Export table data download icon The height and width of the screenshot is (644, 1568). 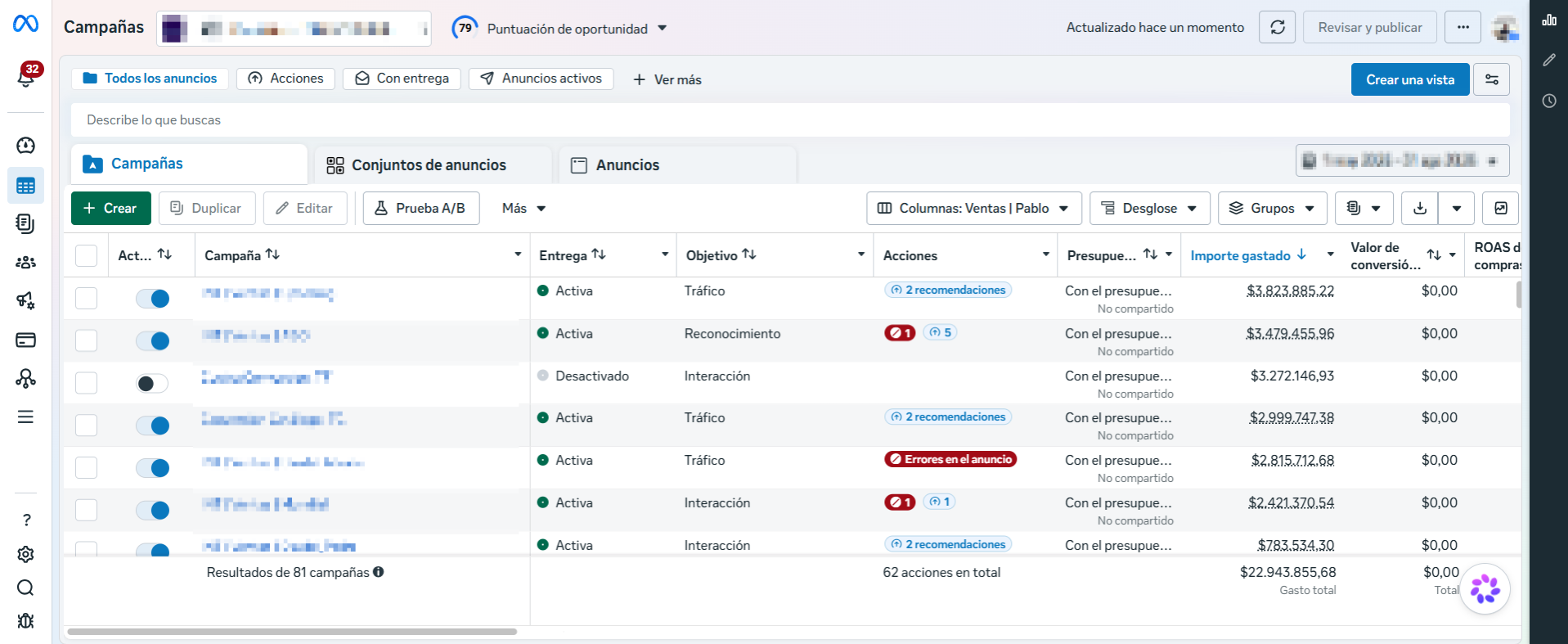[1420, 208]
